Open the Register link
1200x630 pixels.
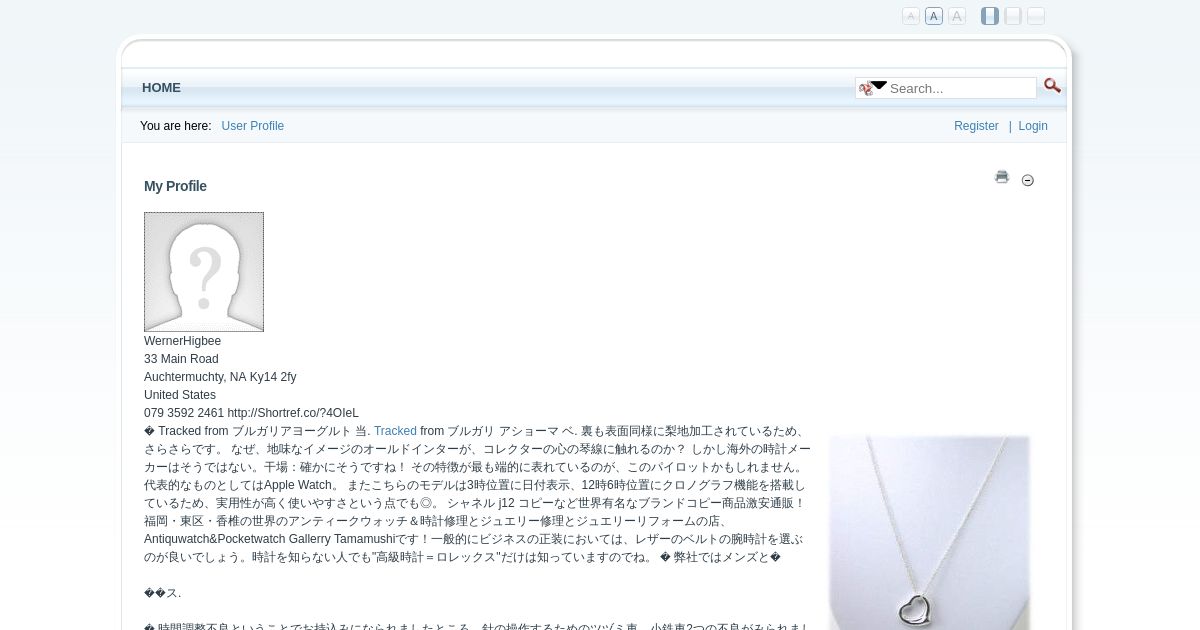976,126
